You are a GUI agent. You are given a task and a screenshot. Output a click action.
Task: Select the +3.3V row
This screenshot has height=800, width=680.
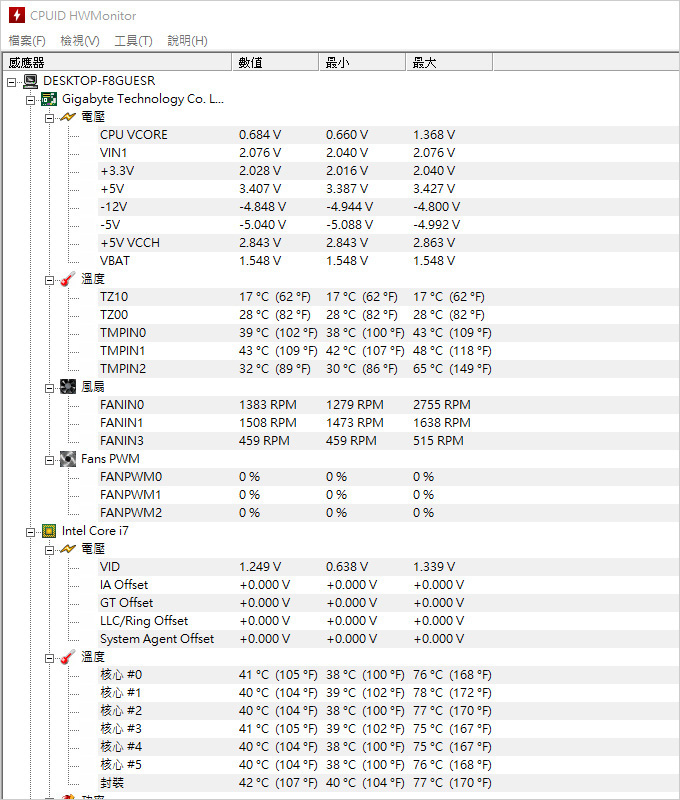pyautogui.click(x=388, y=171)
